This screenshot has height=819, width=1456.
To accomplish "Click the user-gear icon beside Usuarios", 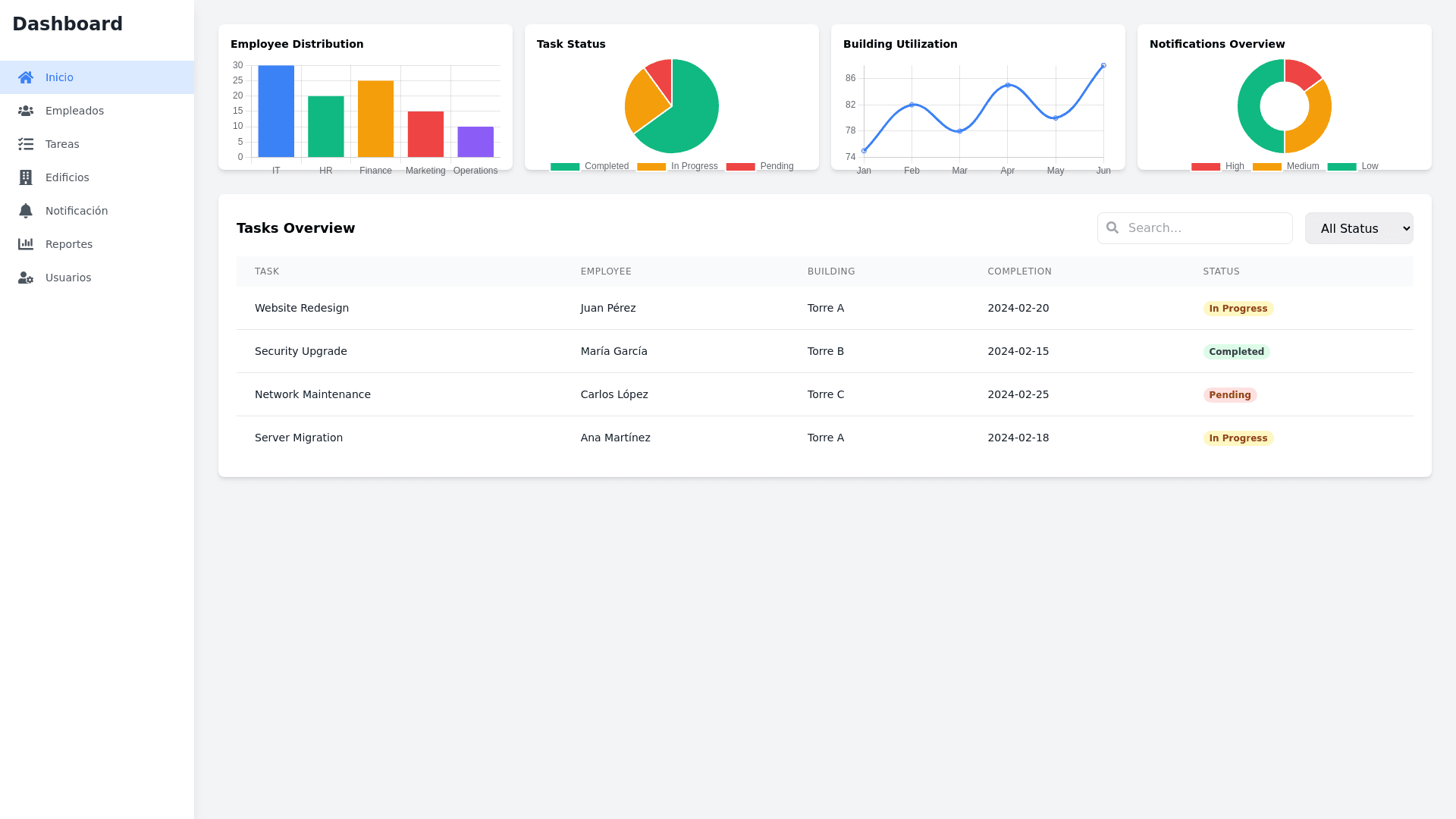I will point(26,278).
